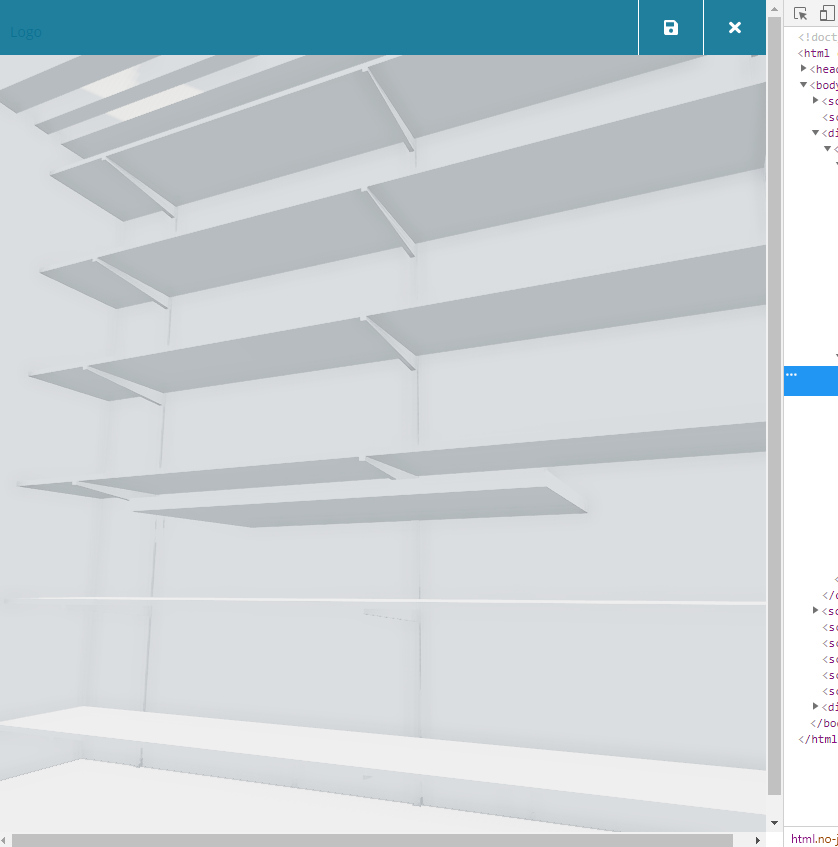Click the down arrow of the vertical scrollbar
The width and height of the screenshot is (838, 847).
click(x=775, y=822)
